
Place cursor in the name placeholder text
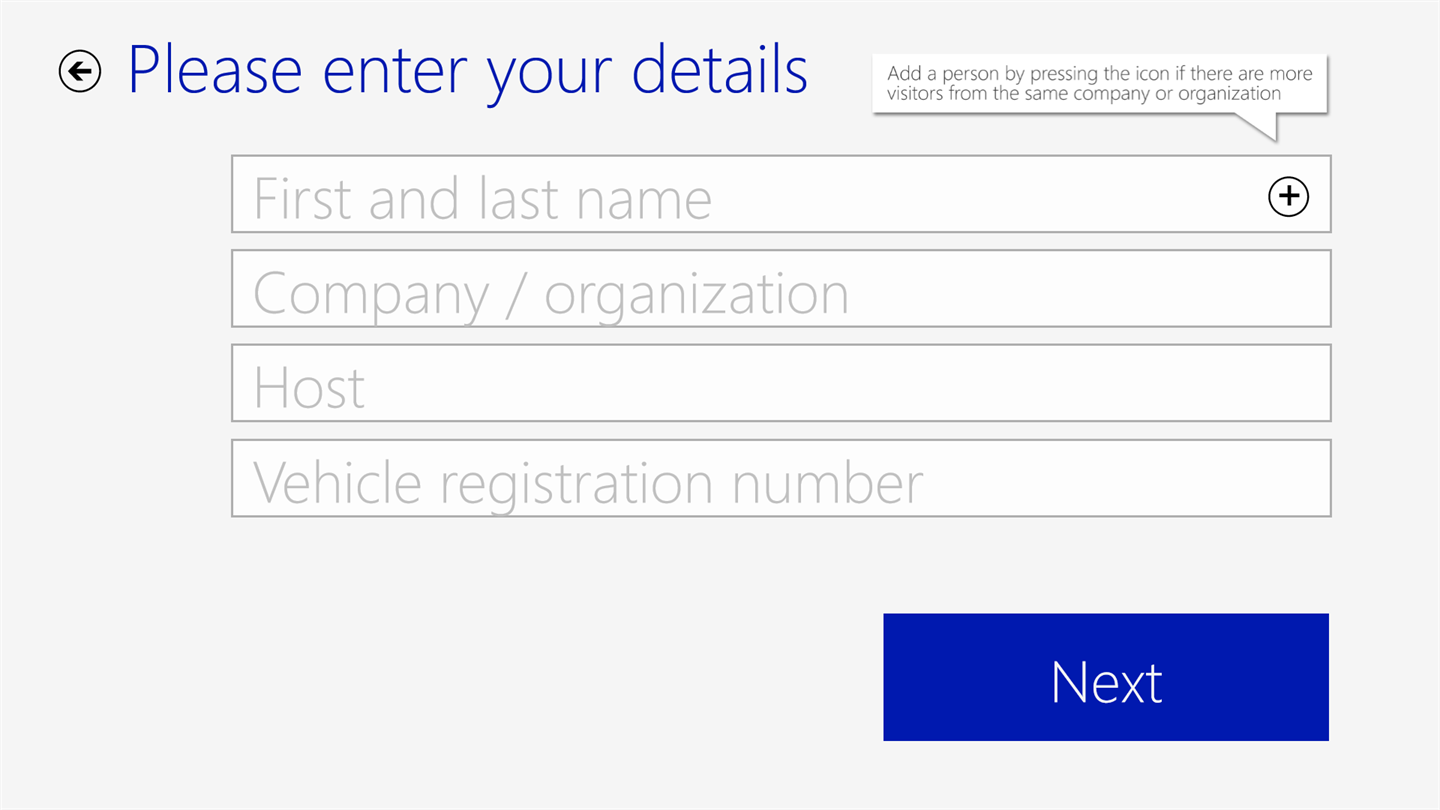[482, 197]
